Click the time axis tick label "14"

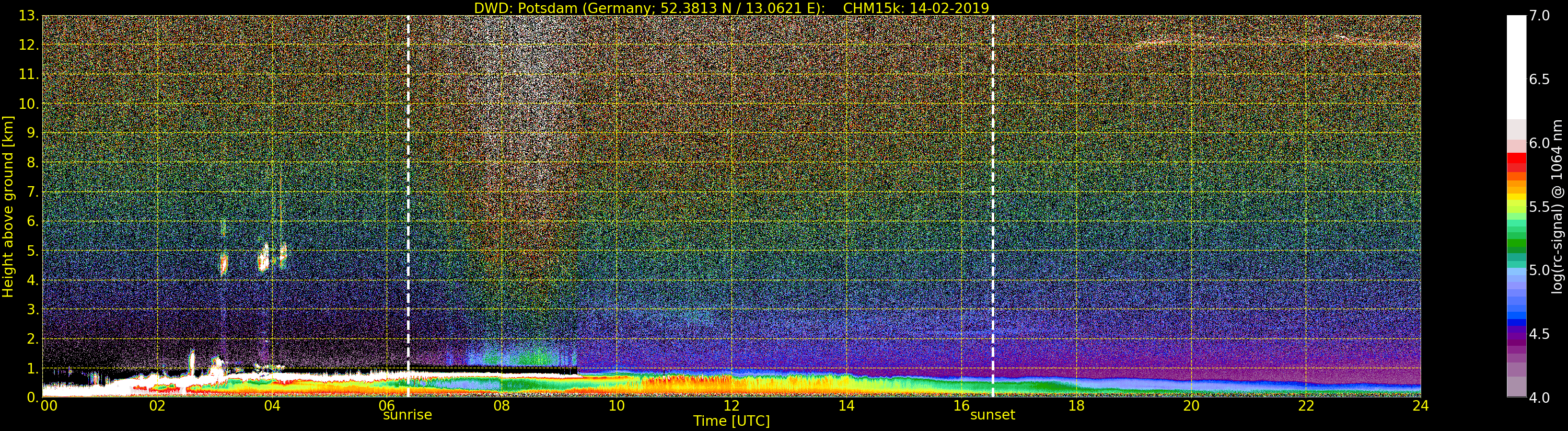coord(846,406)
